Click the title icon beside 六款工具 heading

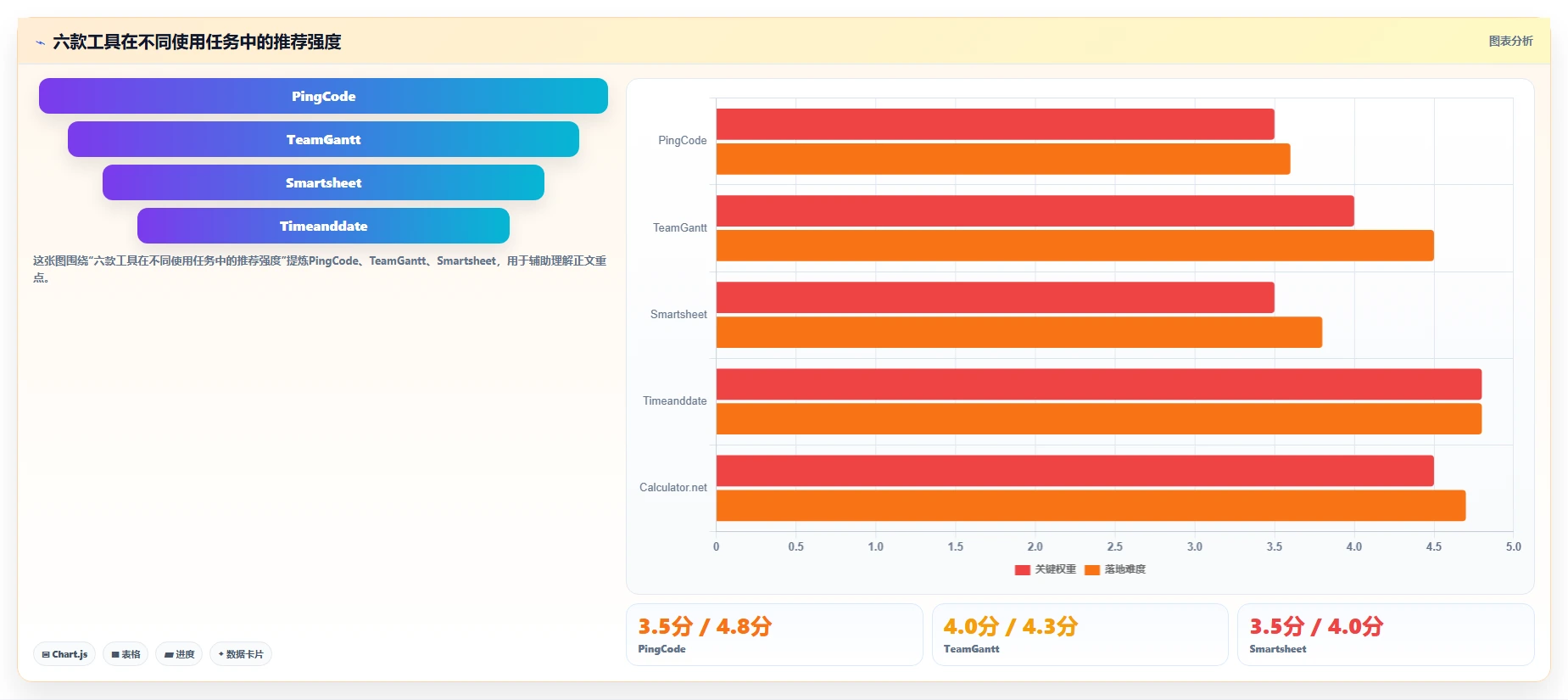(x=40, y=42)
